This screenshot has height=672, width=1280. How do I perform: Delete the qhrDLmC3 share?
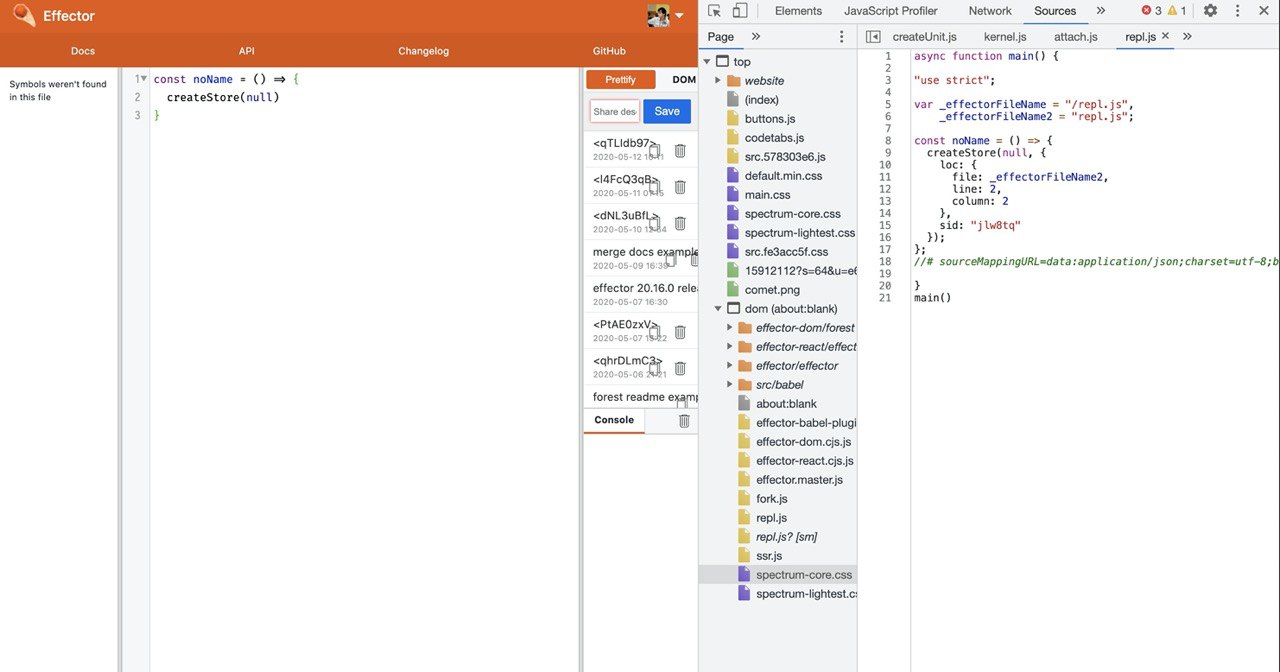680,368
